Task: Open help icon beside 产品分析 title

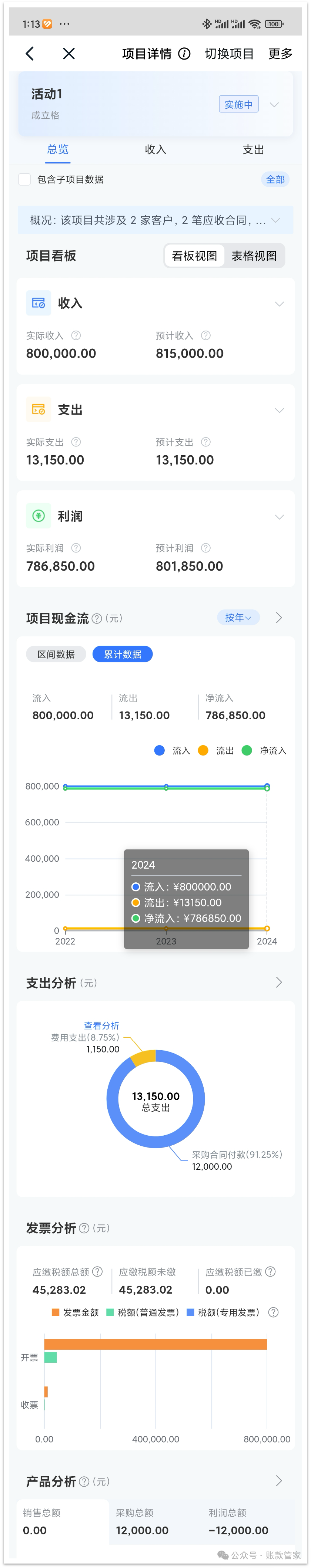Action: pos(84,1481)
